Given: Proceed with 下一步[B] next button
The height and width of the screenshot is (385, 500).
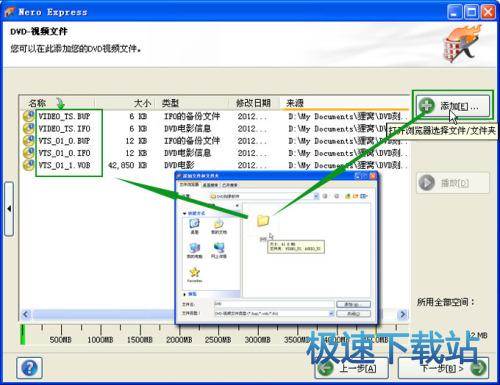Looking at the screenshot, I should click(x=443, y=368).
